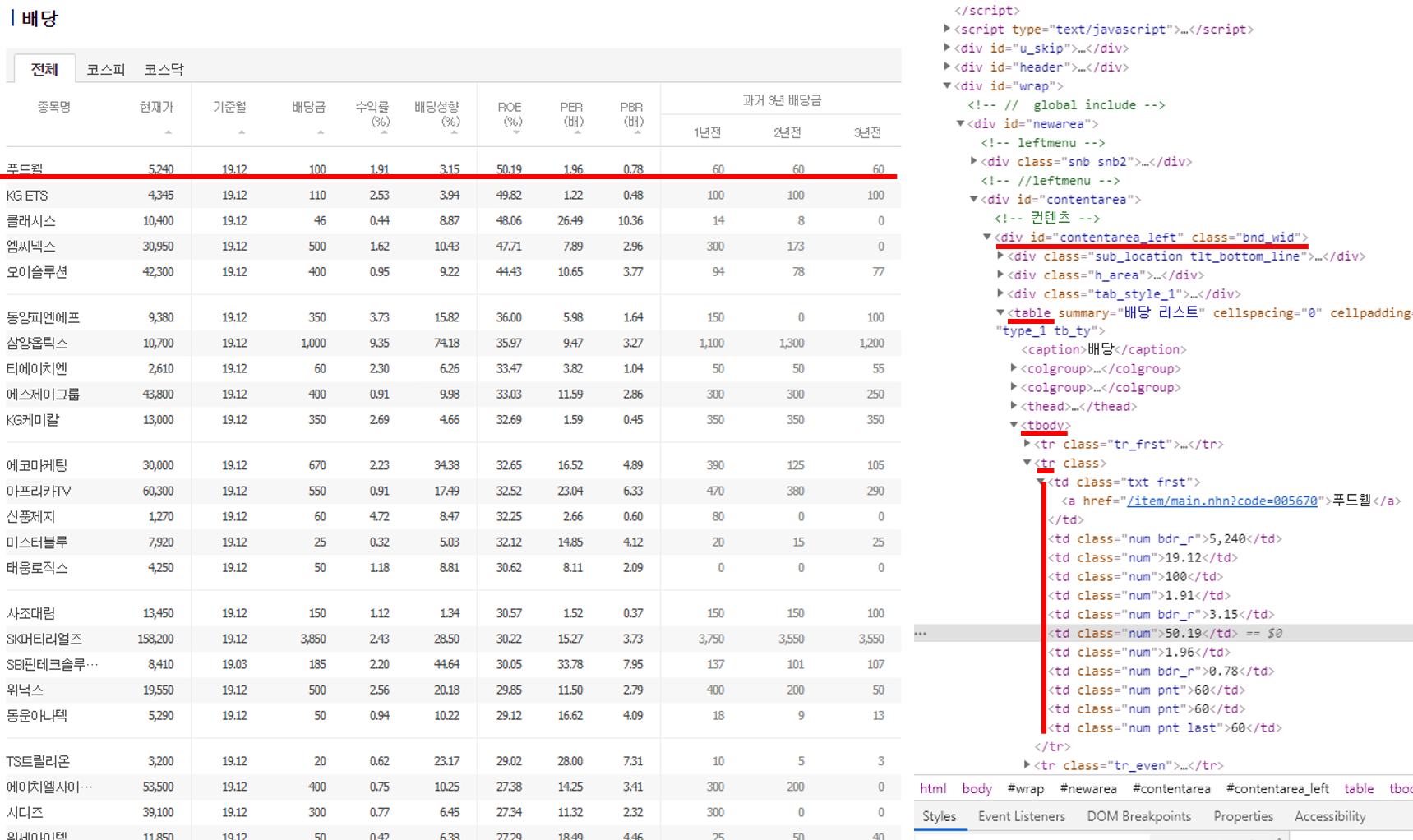The height and width of the screenshot is (840, 1413).
Task: Switch to the 코스피 tab
Action: tap(105, 70)
